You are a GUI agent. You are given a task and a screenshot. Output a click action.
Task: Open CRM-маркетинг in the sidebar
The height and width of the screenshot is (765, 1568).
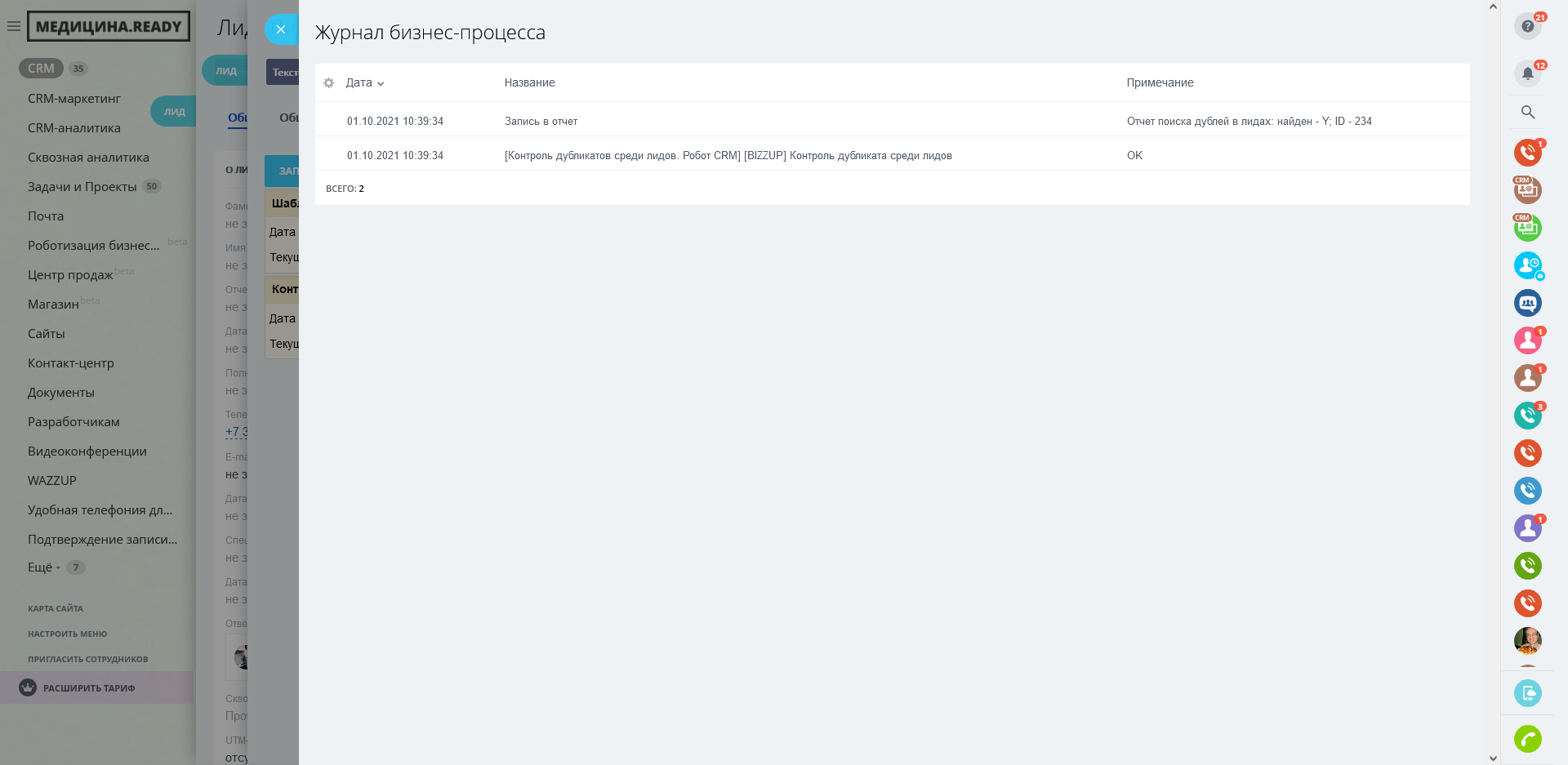pos(74,99)
